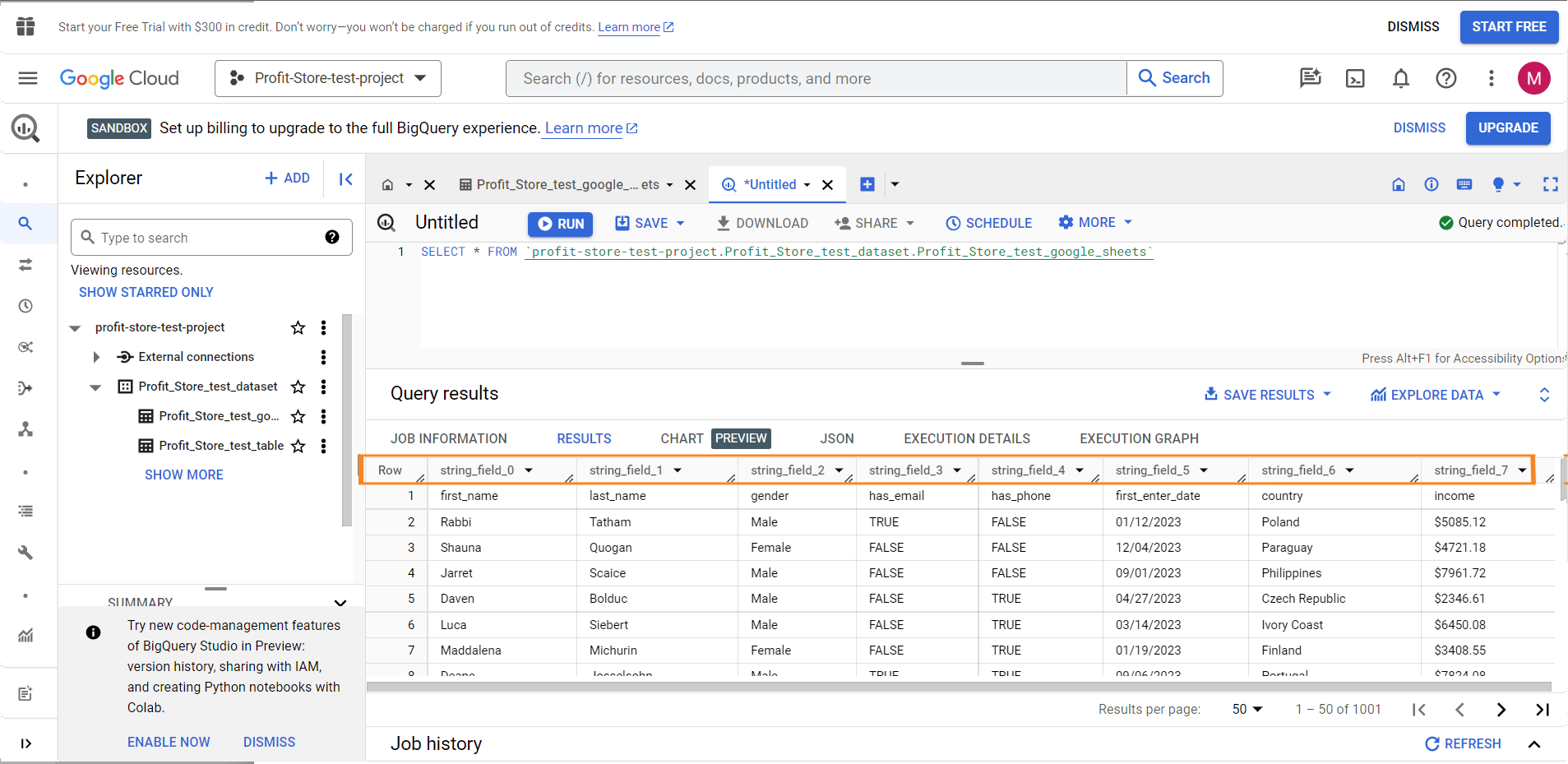Run the query with RUN button
This screenshot has height=764, width=1568.
point(560,224)
